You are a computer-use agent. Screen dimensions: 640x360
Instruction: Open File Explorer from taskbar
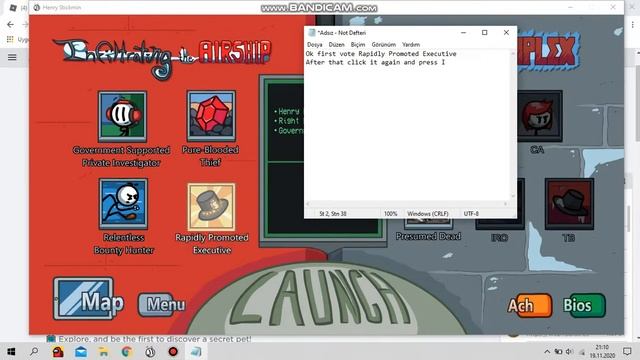coord(104,351)
